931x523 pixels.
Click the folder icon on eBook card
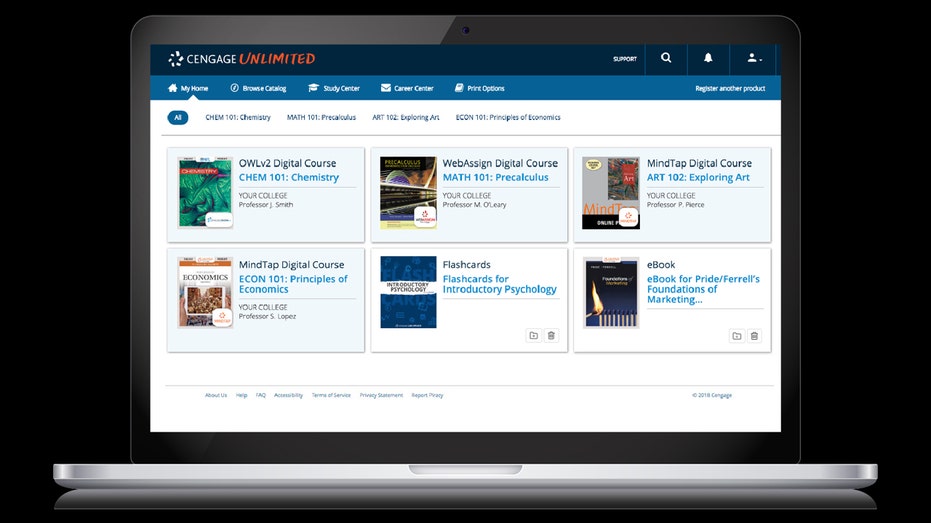click(x=737, y=336)
